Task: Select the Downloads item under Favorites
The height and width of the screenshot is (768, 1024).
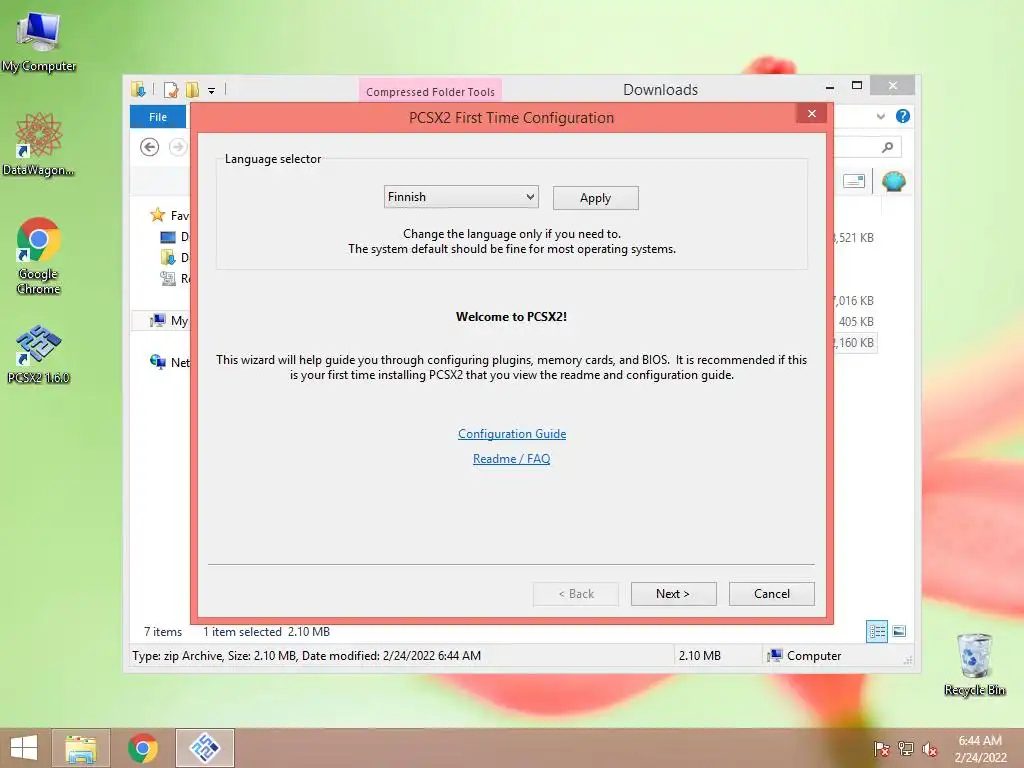Action: coord(174,257)
